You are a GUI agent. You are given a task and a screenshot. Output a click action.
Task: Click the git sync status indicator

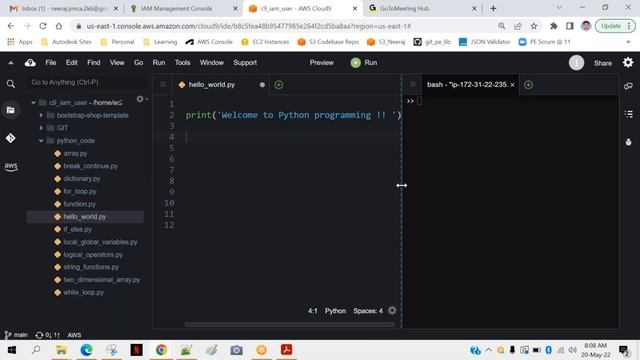47,335
